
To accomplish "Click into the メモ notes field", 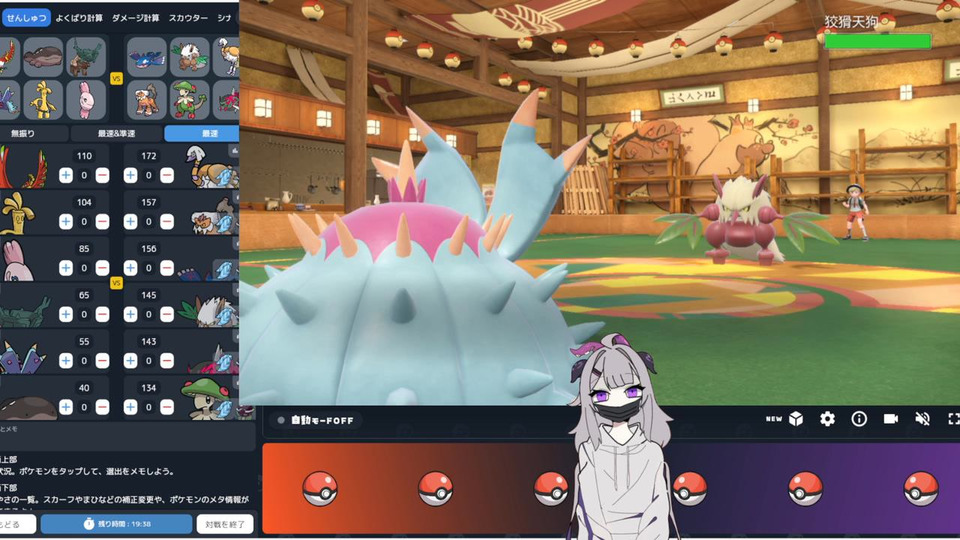I will (127, 436).
